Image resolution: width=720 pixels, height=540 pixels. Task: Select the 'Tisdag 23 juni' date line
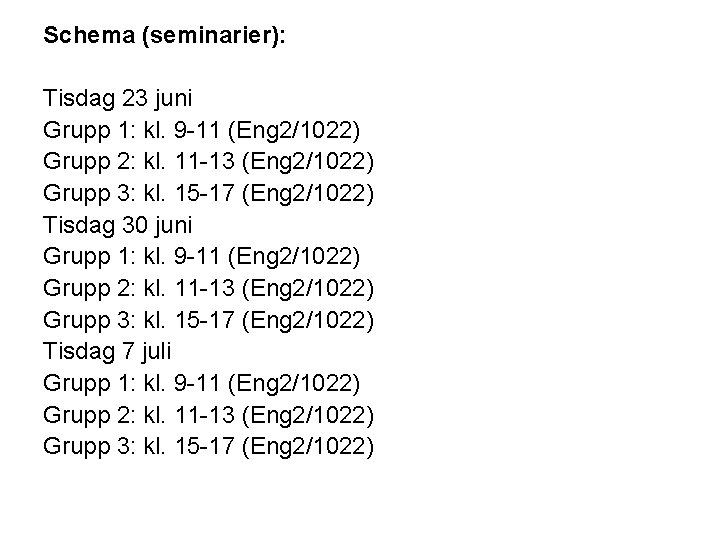tap(118, 99)
